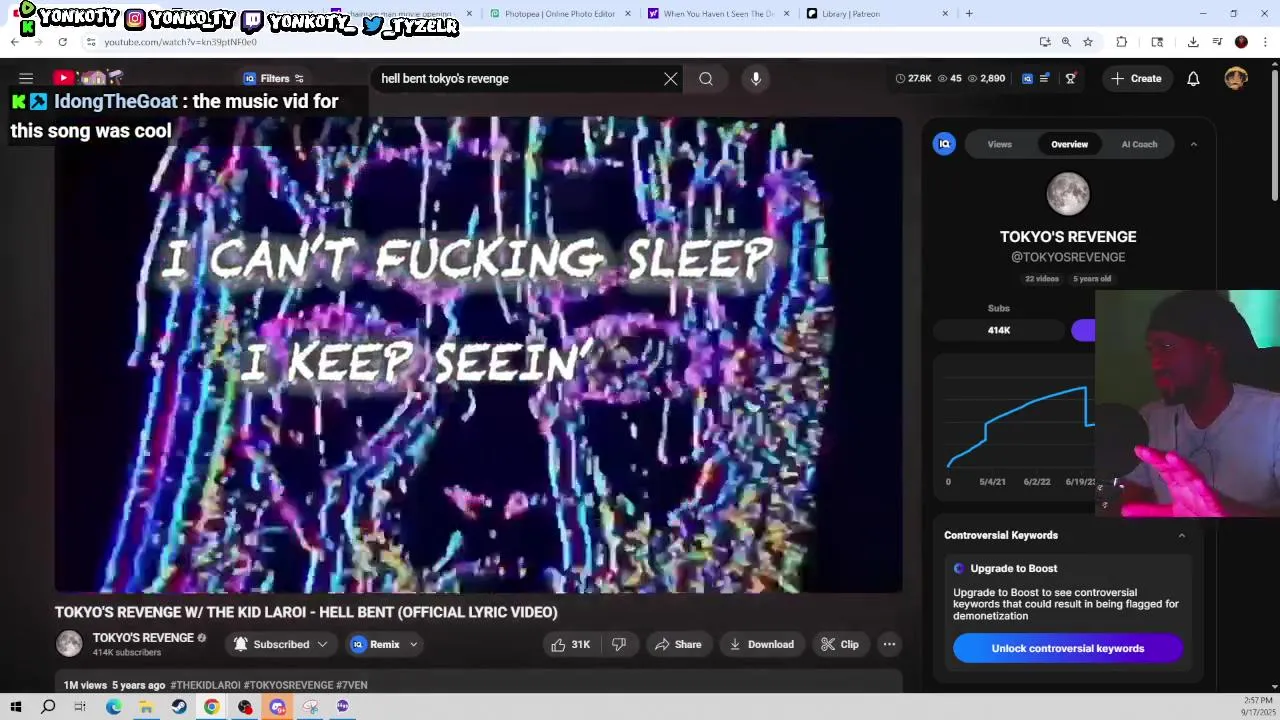The image size is (1280, 720).
Task: Open YouTube notifications bell
Action: pyautogui.click(x=1193, y=78)
